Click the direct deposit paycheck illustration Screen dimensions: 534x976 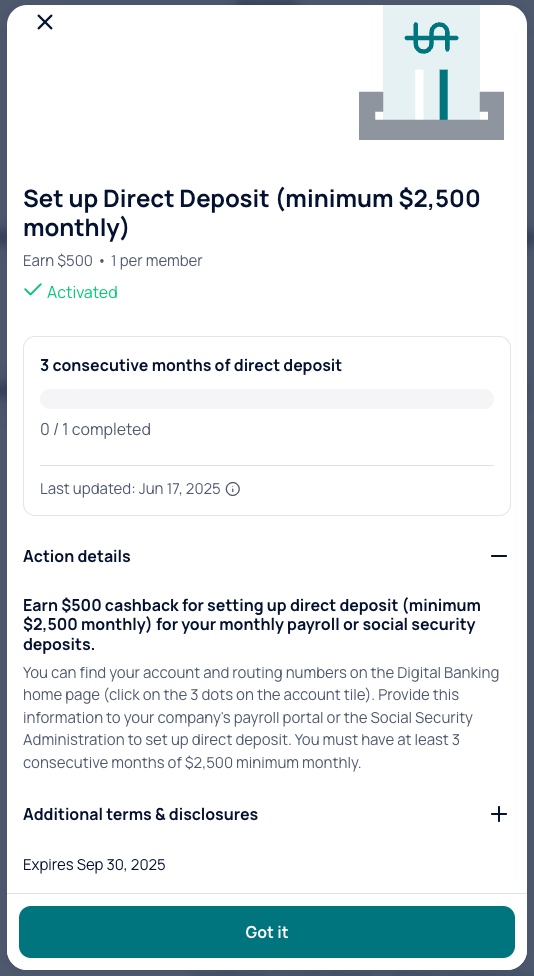(431, 73)
